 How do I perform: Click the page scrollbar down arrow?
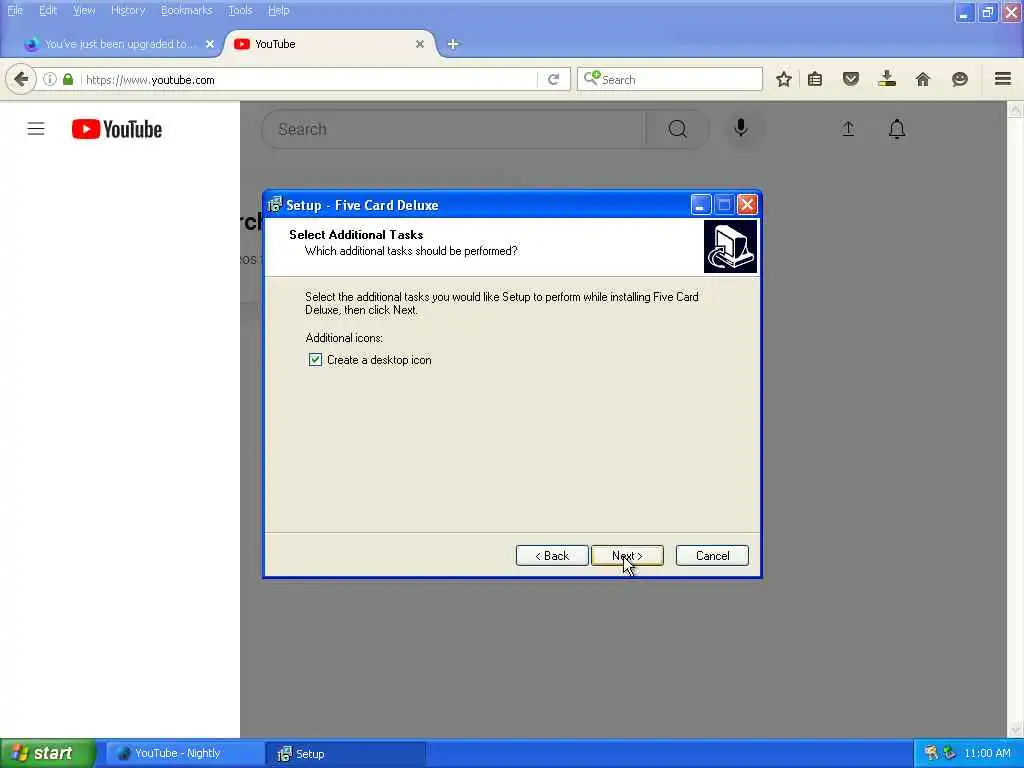1014,729
